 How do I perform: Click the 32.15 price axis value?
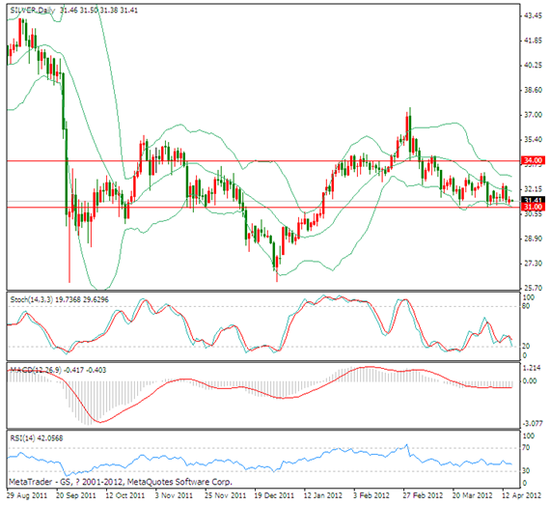tap(533, 189)
